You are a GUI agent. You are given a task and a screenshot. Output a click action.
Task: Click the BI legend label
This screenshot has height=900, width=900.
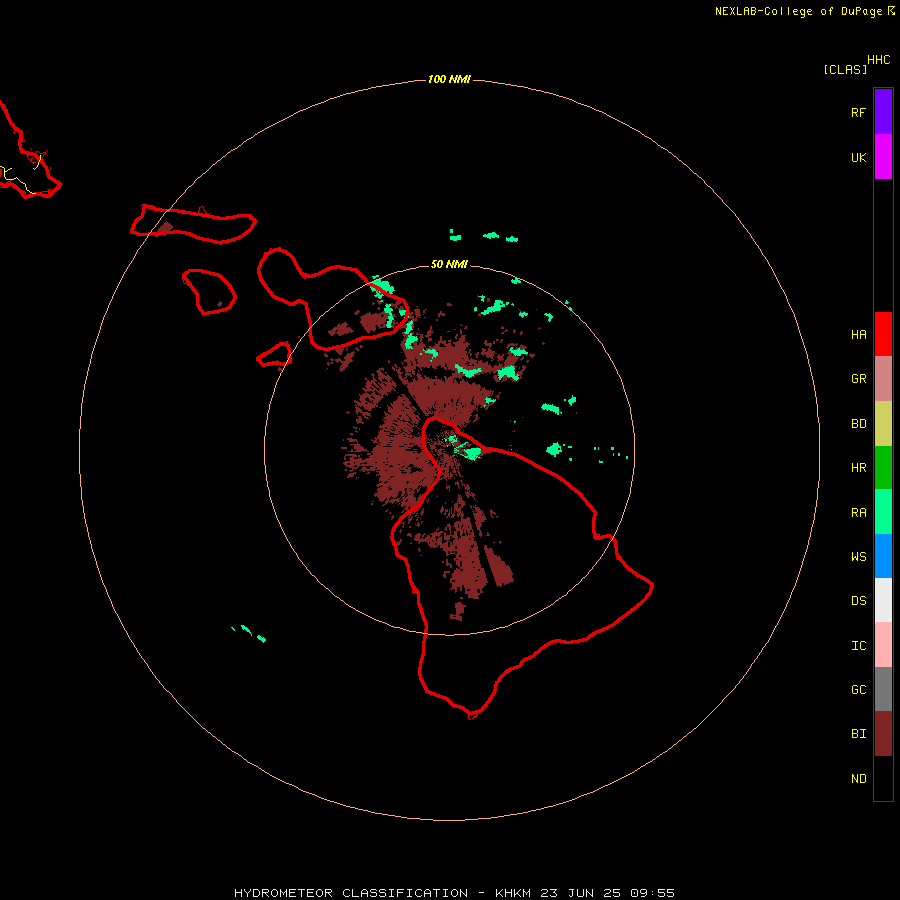[858, 734]
